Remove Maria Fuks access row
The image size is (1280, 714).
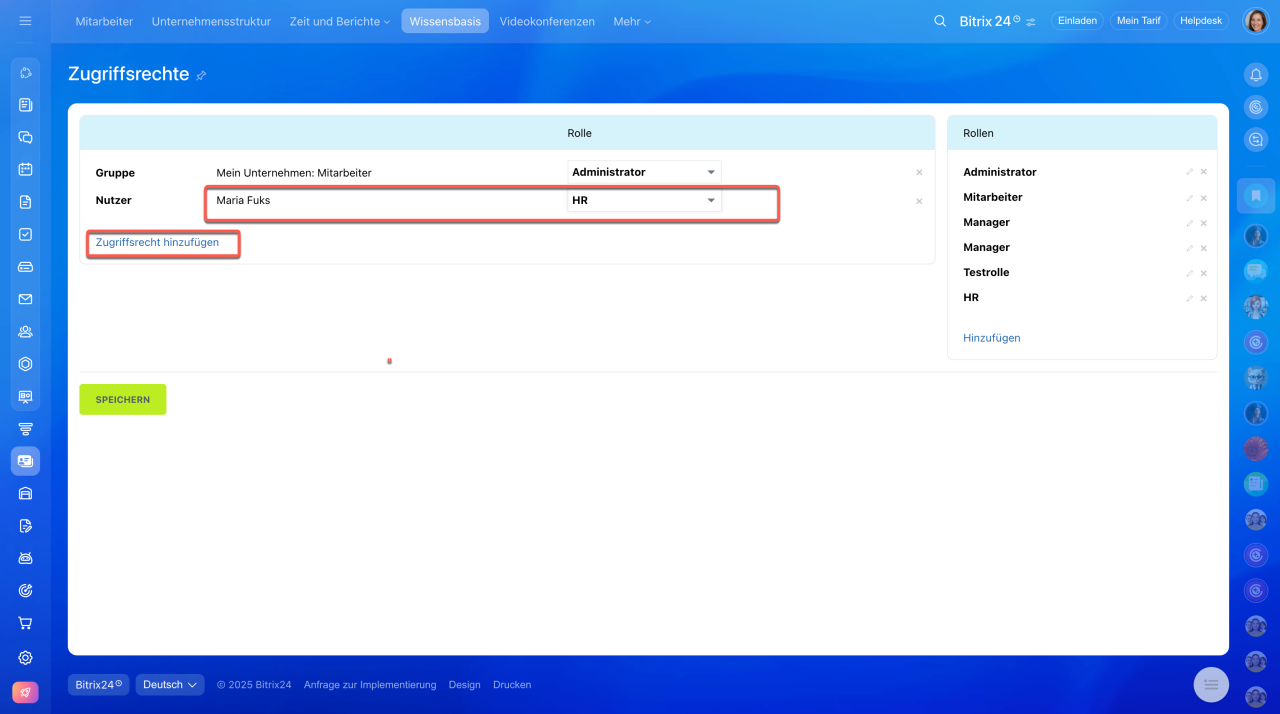(x=919, y=201)
